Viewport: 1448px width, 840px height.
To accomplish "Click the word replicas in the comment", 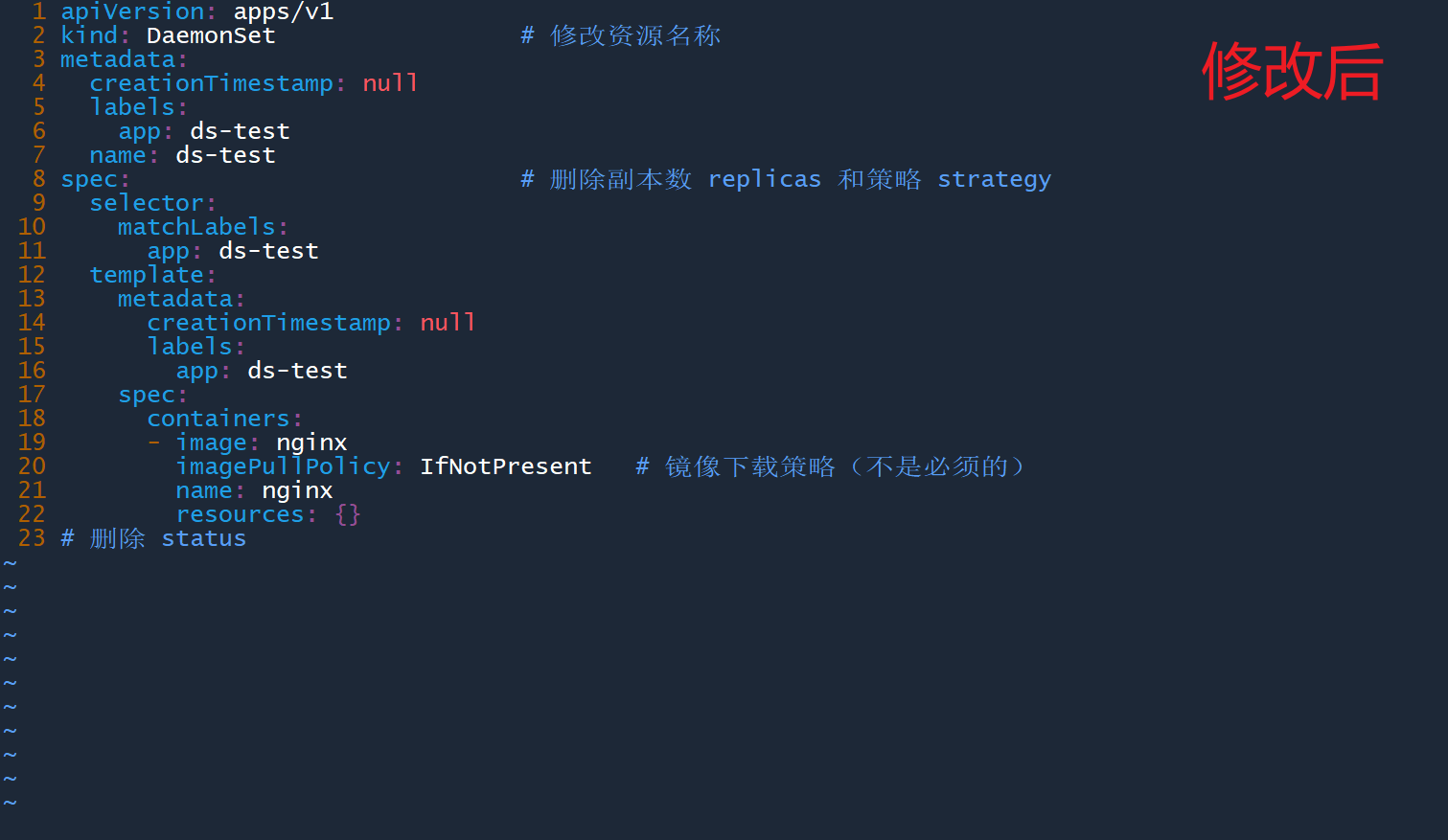I will click(764, 179).
